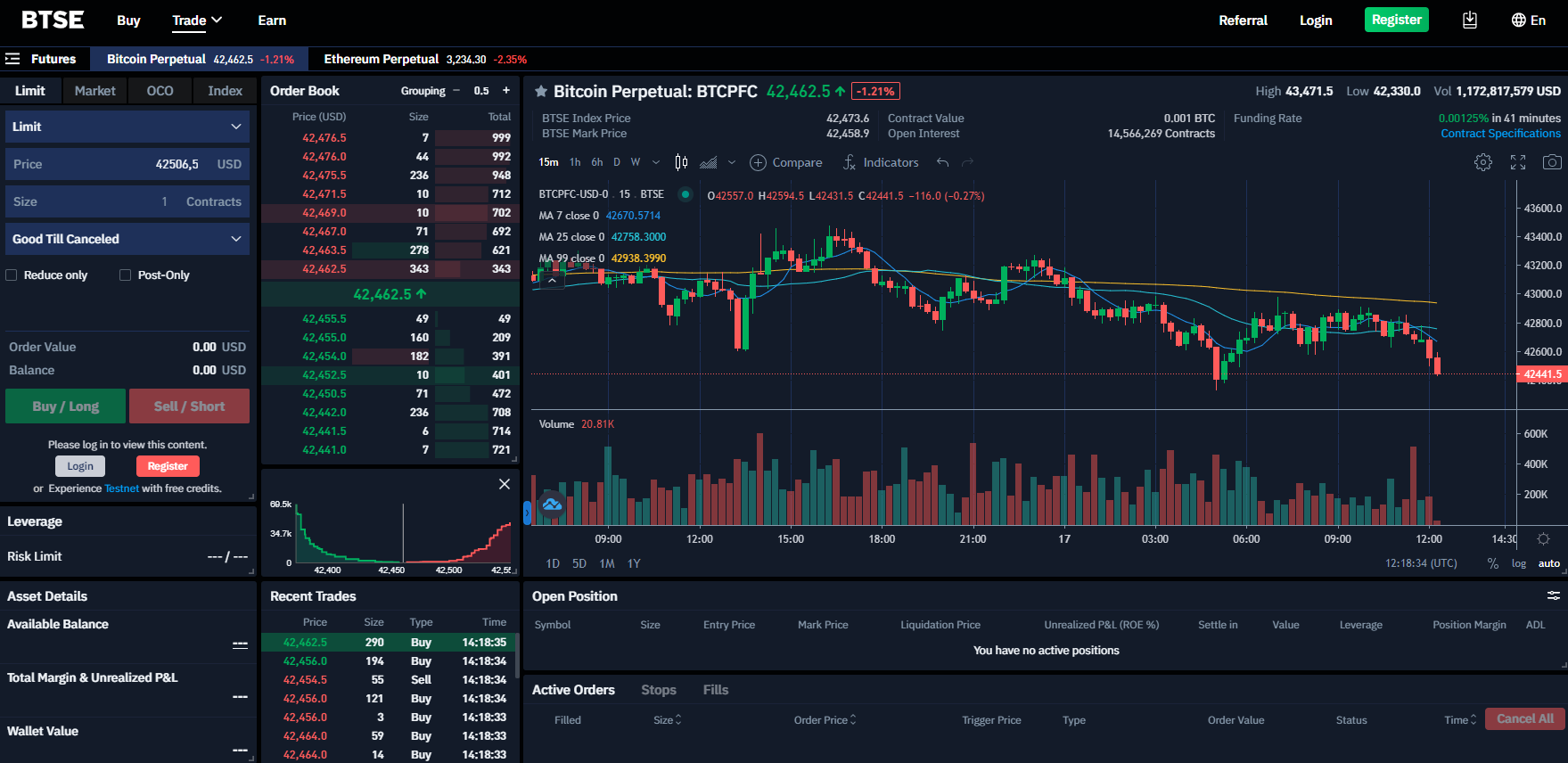Click the undo arrow in chart toolbar
Image resolution: width=1568 pixels, height=763 pixels.
pos(942,162)
